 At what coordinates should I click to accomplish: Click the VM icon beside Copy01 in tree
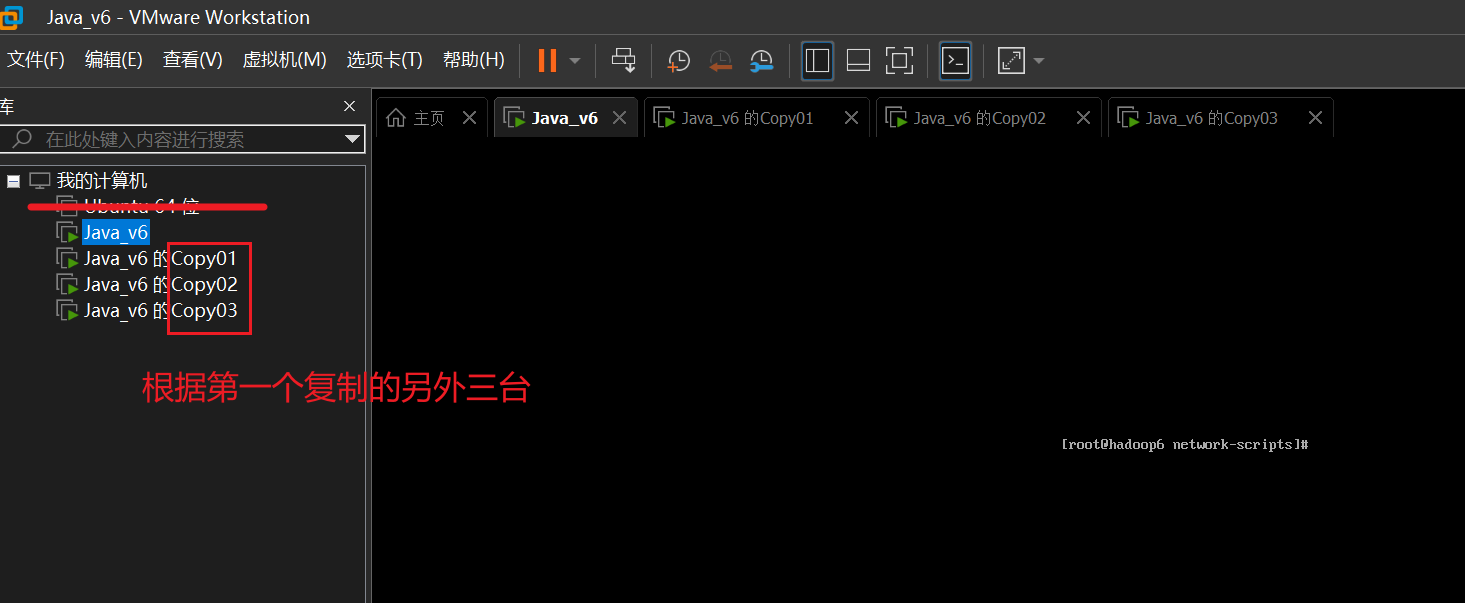pos(67,259)
